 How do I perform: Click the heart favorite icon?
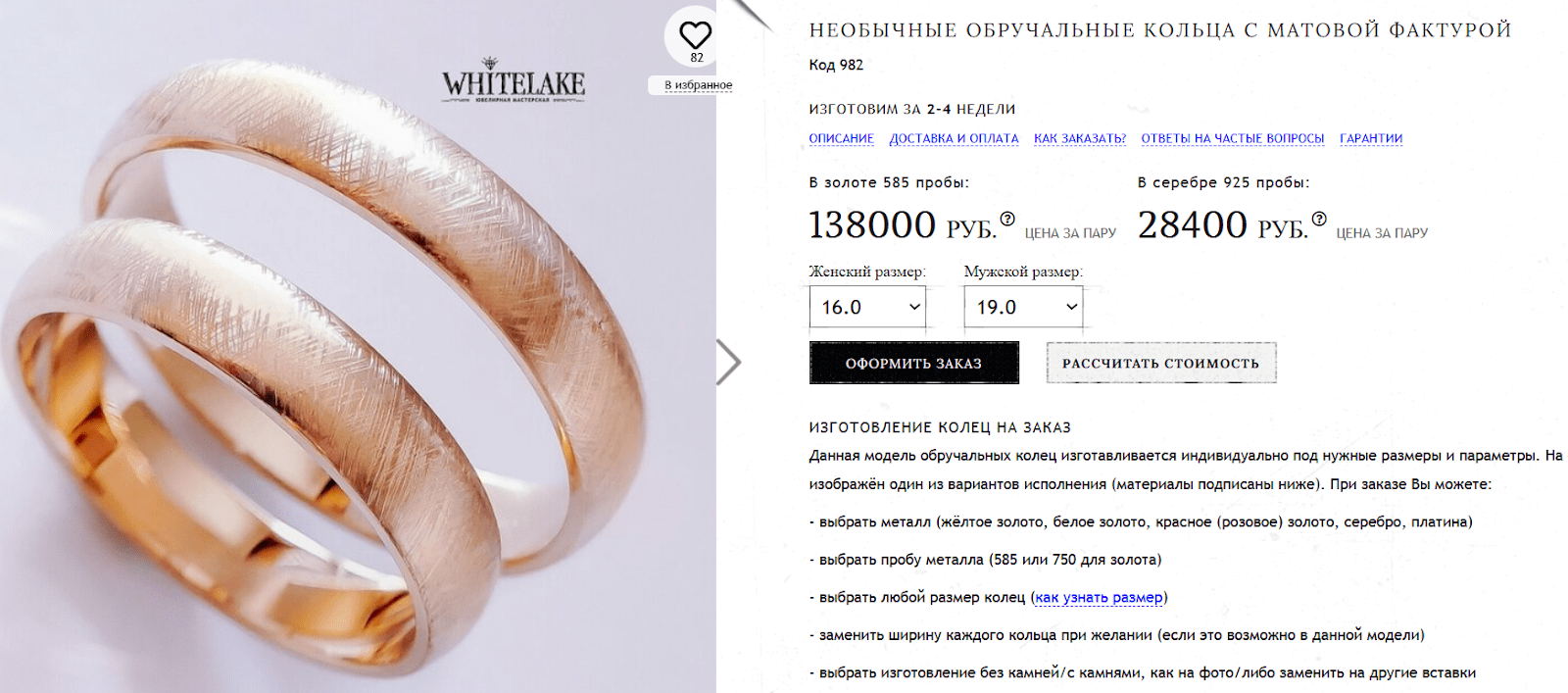pyautogui.click(x=696, y=35)
